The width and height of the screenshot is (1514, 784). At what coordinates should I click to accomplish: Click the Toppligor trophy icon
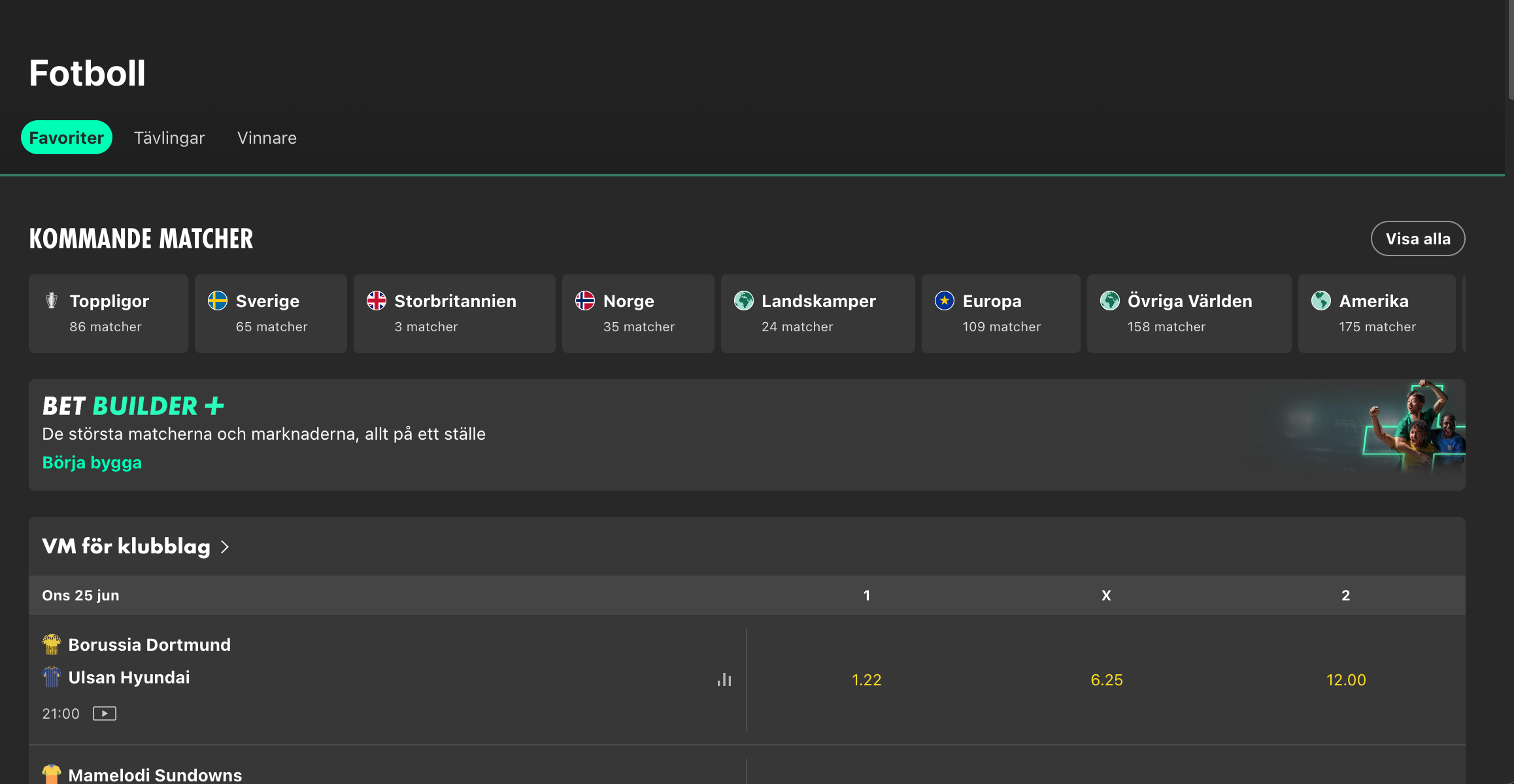coord(52,301)
